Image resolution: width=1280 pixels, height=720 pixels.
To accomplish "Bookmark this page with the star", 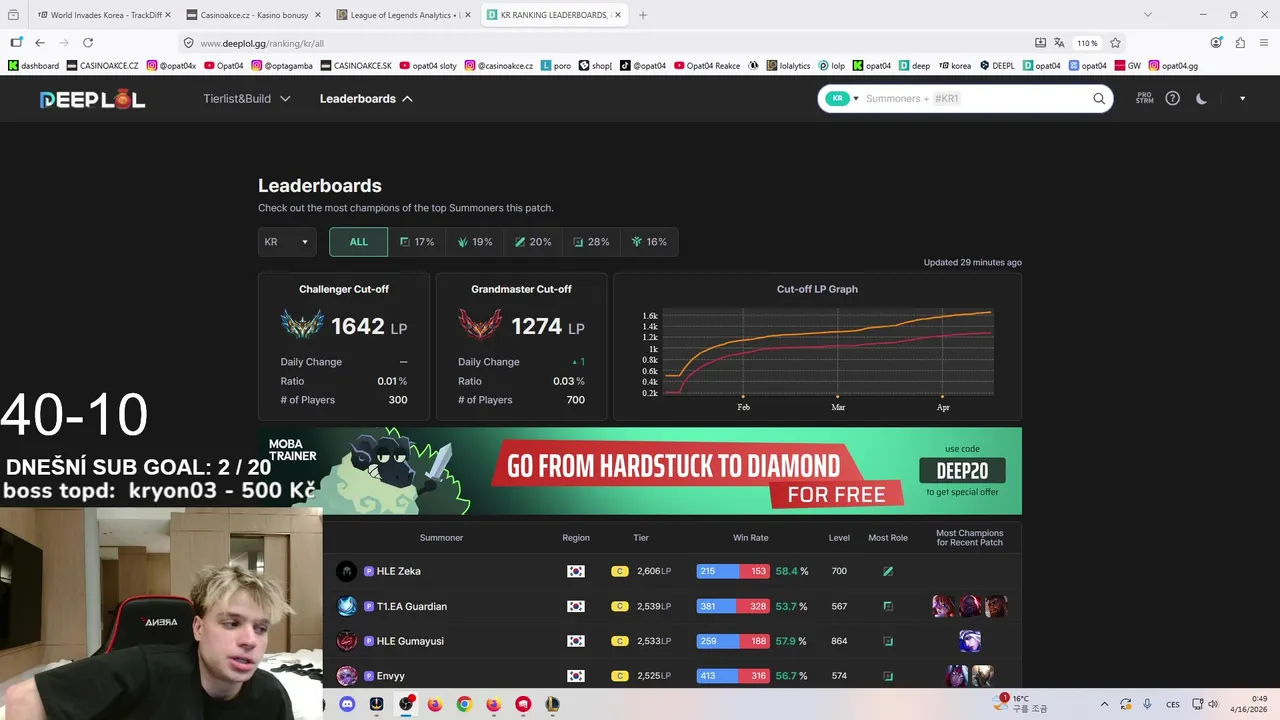I will pos(1115,43).
